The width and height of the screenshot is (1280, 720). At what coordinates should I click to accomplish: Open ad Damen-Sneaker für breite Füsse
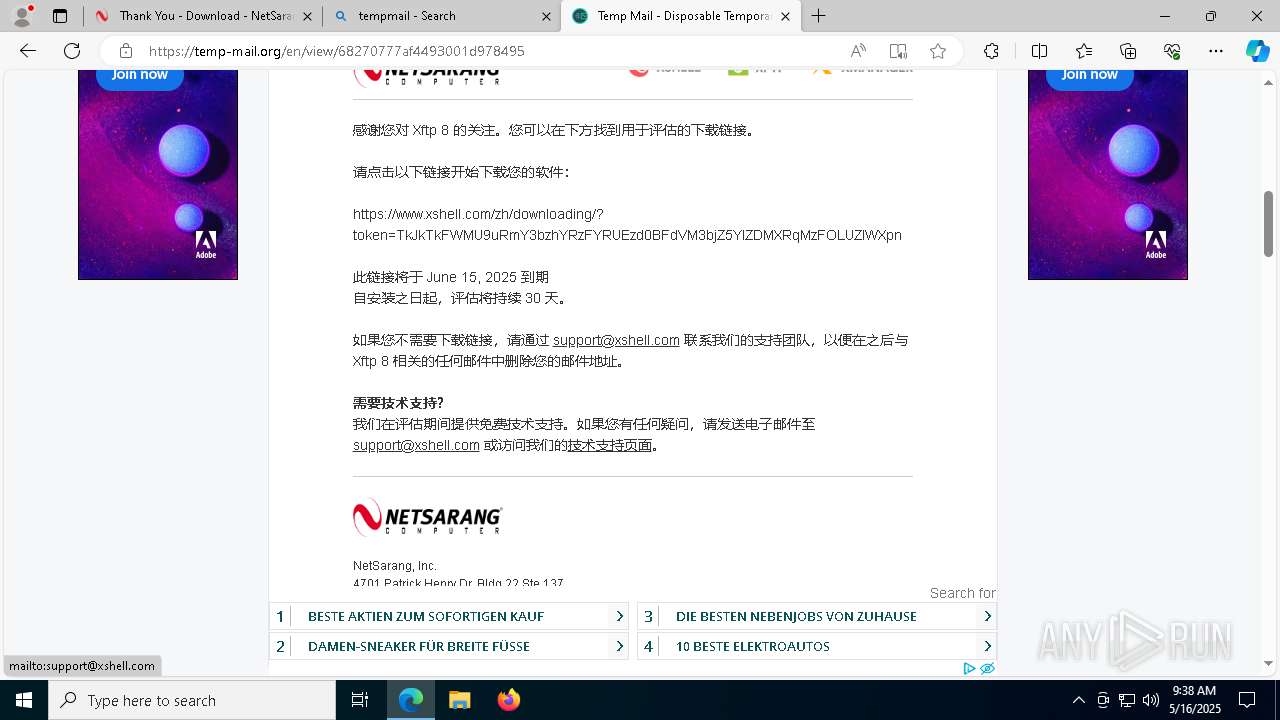[x=419, y=646]
